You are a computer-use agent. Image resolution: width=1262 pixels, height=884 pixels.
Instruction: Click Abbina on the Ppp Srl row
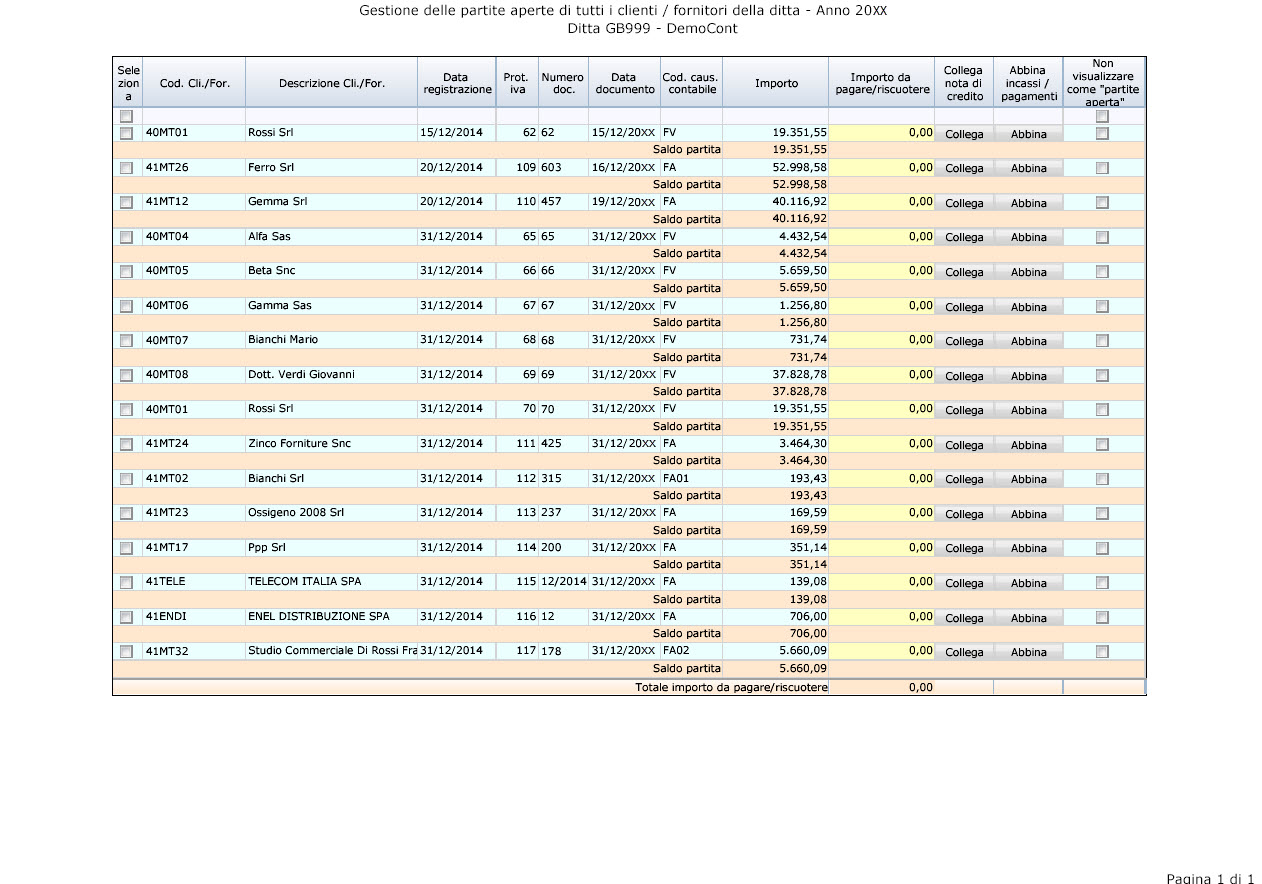tap(1028, 548)
